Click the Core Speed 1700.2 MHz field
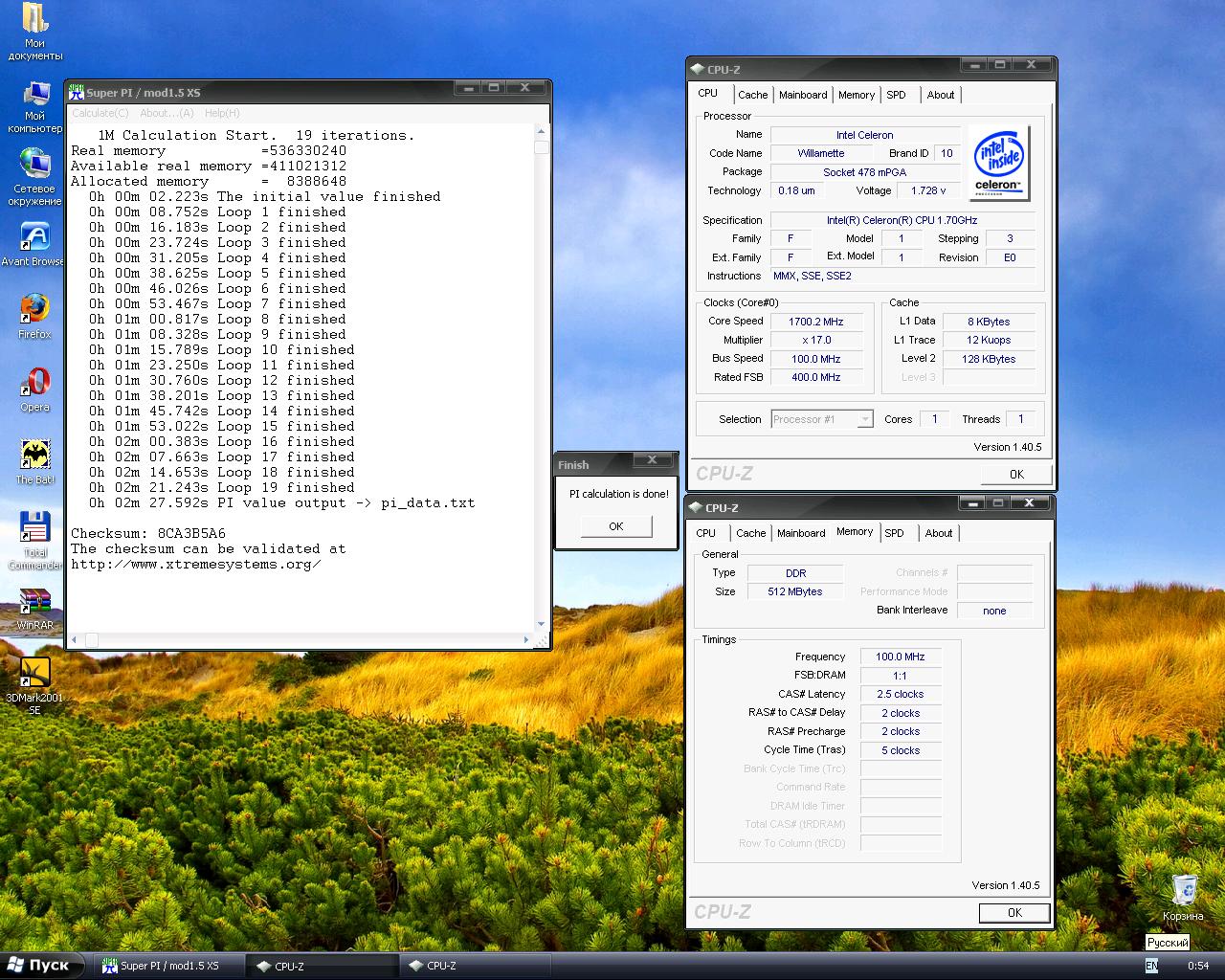The width and height of the screenshot is (1225, 980). coord(816,322)
